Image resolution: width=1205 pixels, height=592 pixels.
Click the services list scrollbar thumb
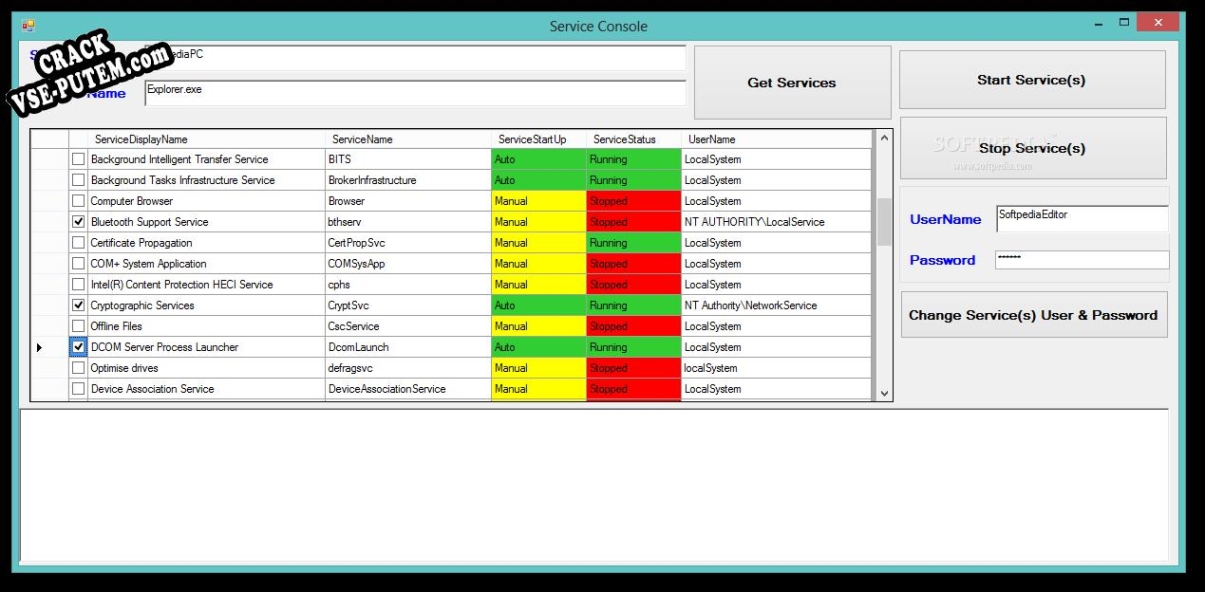[883, 222]
